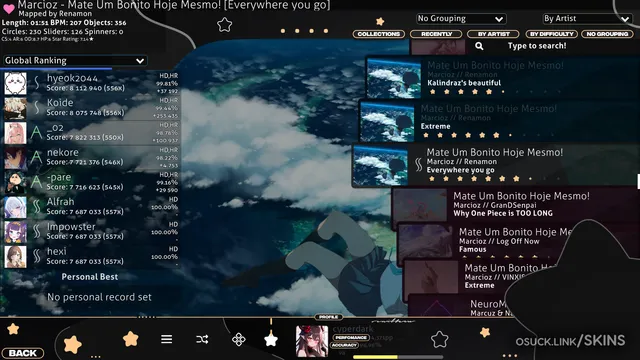Click 'No personal record set' text
This screenshot has width=640, height=360.
tap(99, 297)
